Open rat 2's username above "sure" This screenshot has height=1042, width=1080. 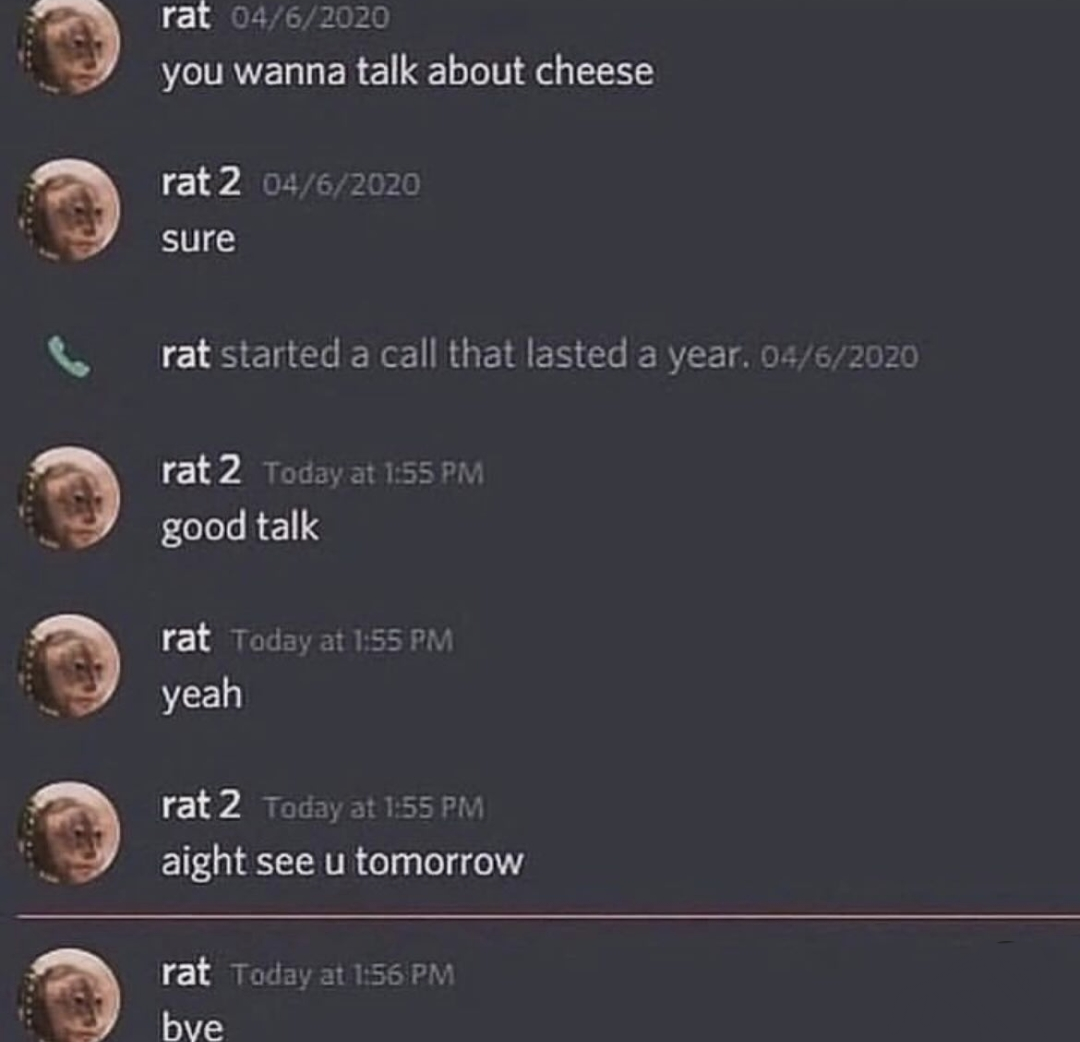[x=201, y=183]
